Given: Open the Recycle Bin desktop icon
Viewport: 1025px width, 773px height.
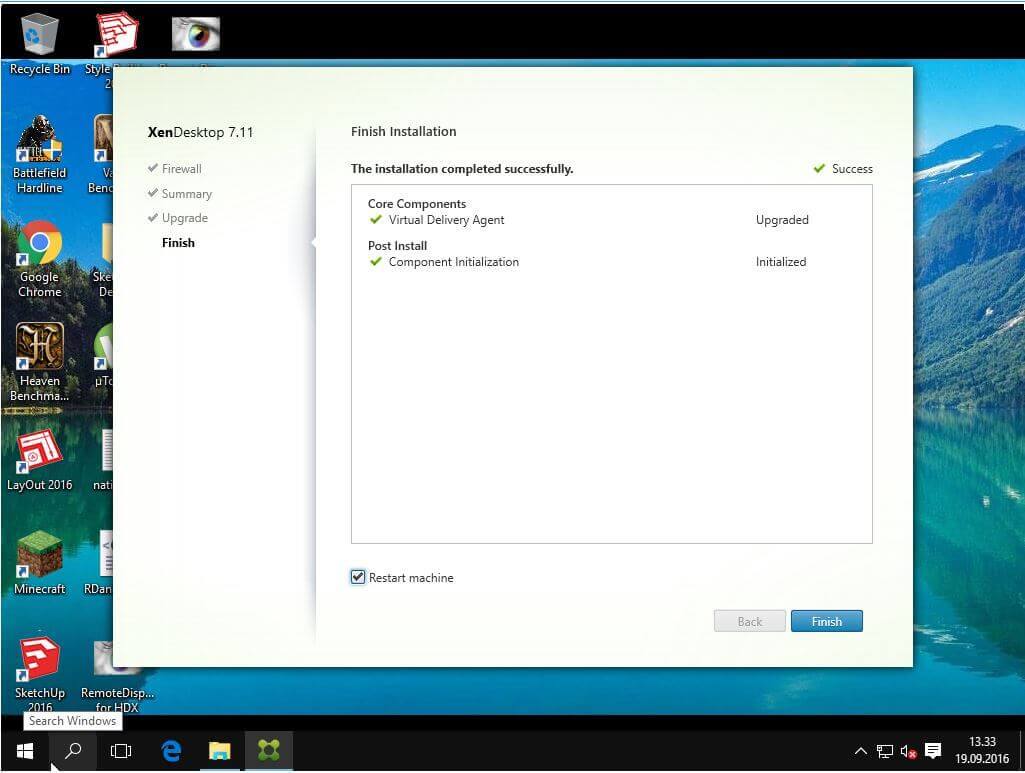Looking at the screenshot, I should coord(39,44).
